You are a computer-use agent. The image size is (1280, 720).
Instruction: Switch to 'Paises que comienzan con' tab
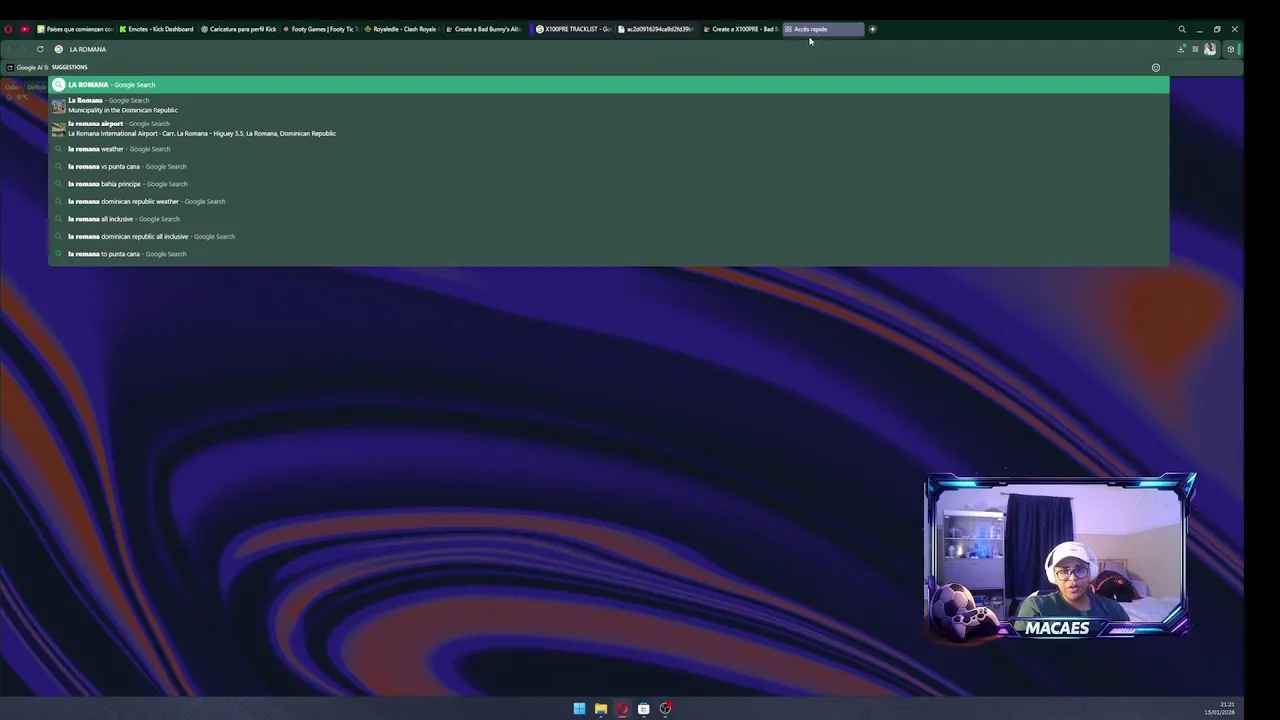(75, 29)
